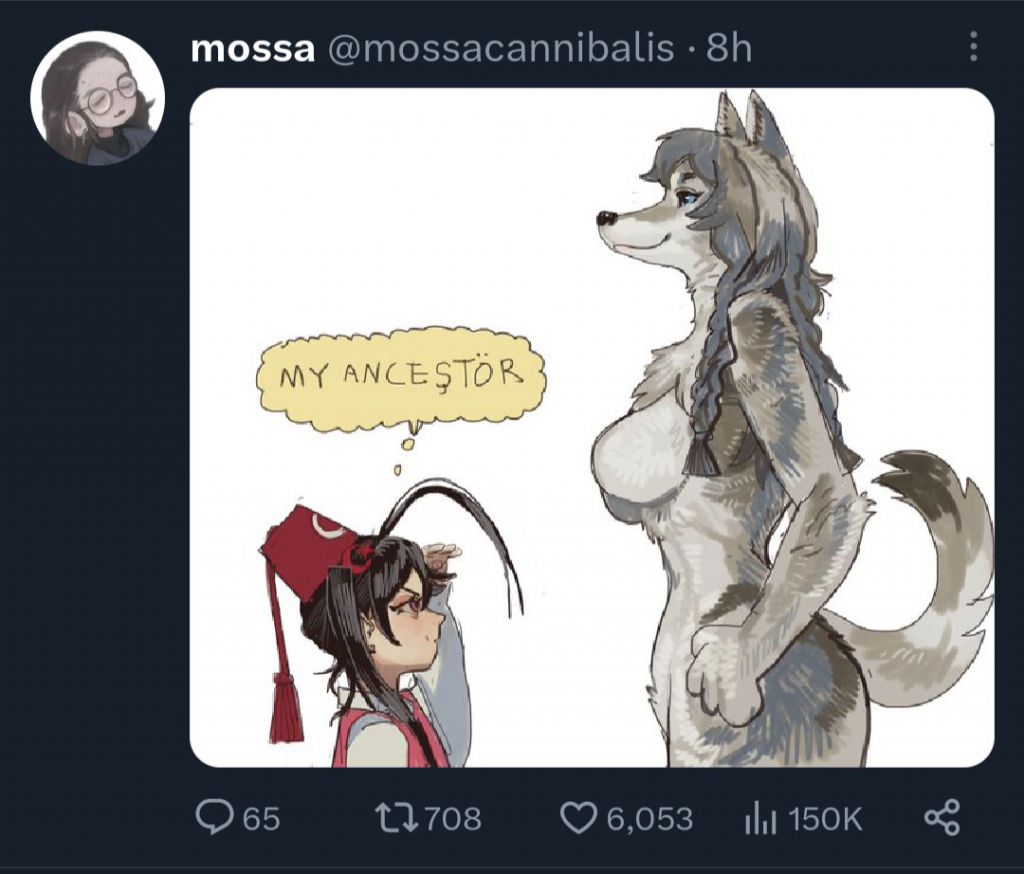Click the 8h timestamp
Image resolution: width=1024 pixels, height=874 pixels.
pyautogui.click(x=729, y=48)
